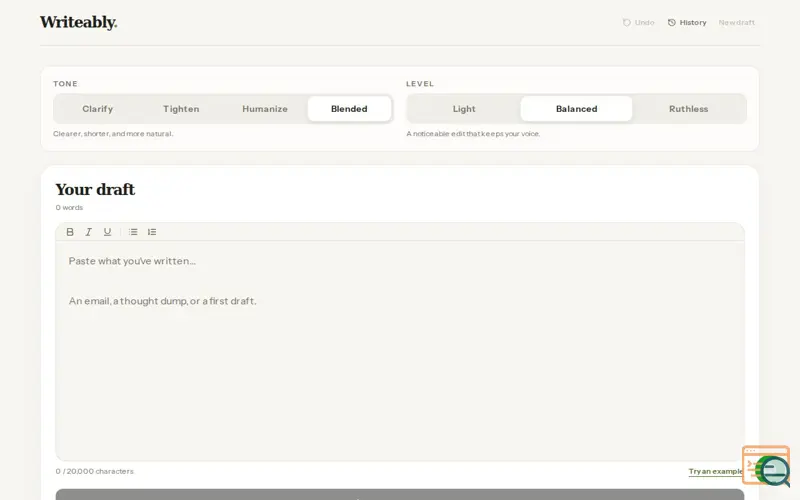Set edit level to Balanced
Image resolution: width=800 pixels, height=500 pixels.
[577, 109]
